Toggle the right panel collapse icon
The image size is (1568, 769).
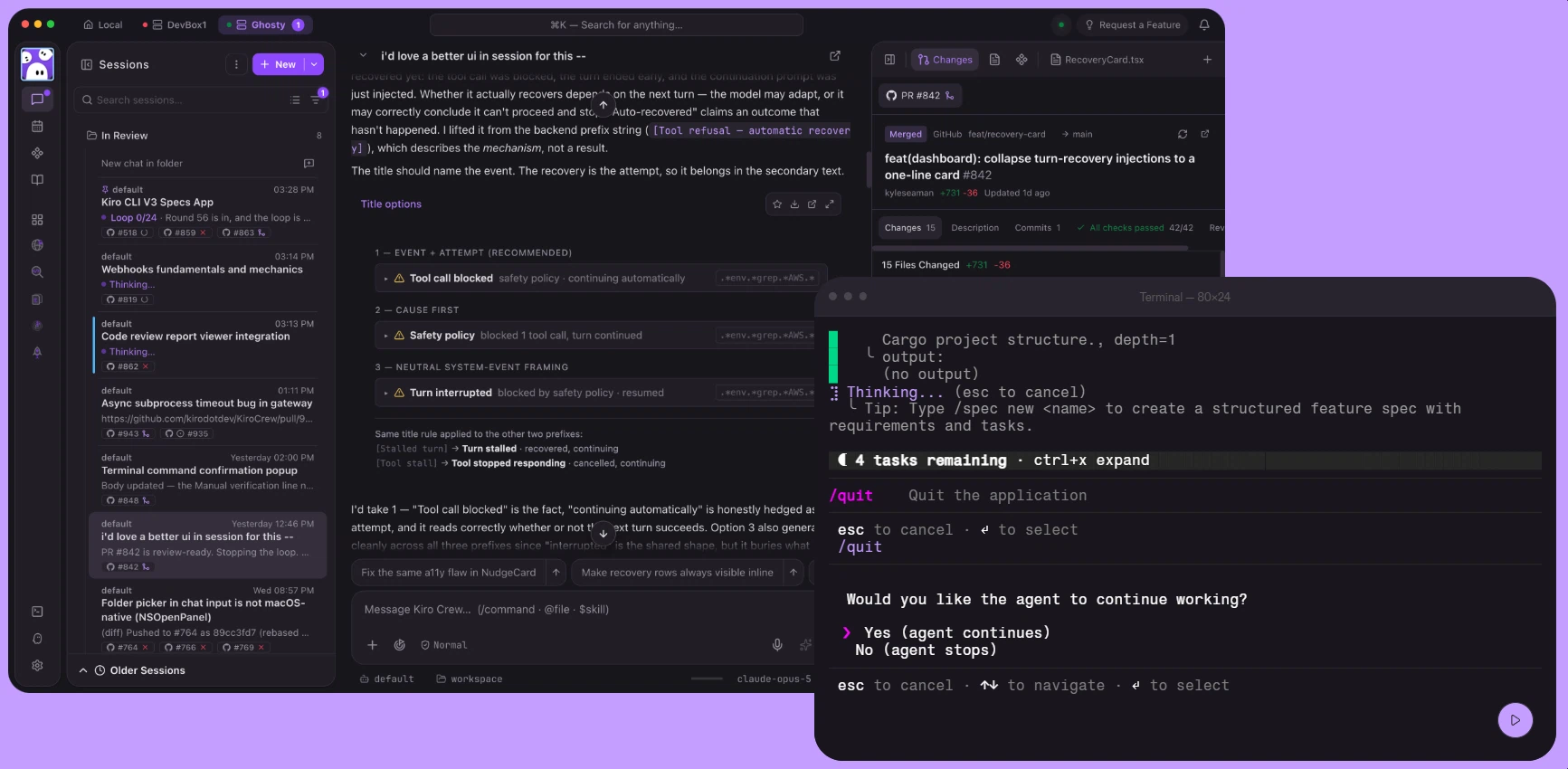(890, 60)
